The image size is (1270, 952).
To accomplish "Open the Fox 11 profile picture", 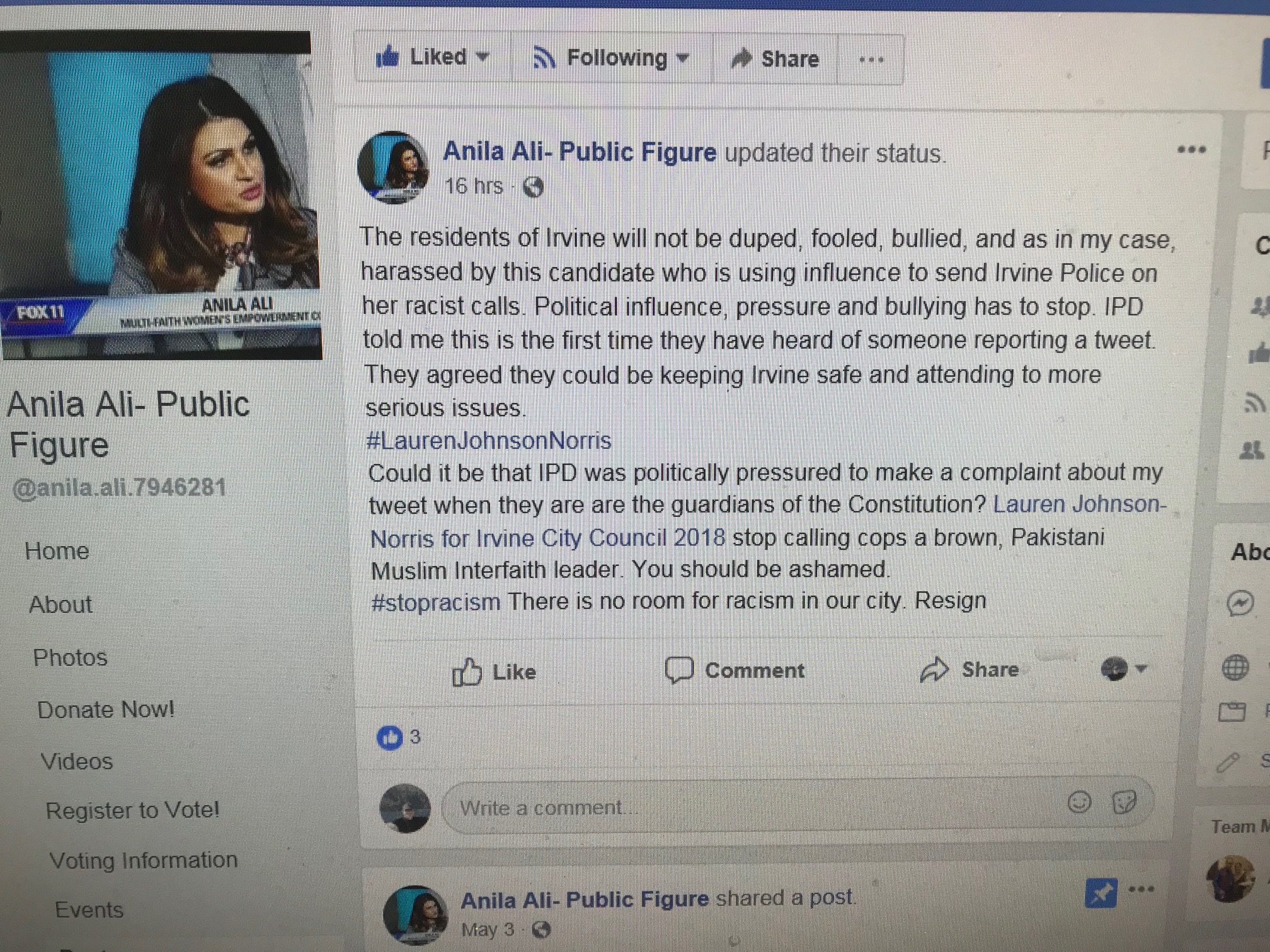I will coord(161,196).
